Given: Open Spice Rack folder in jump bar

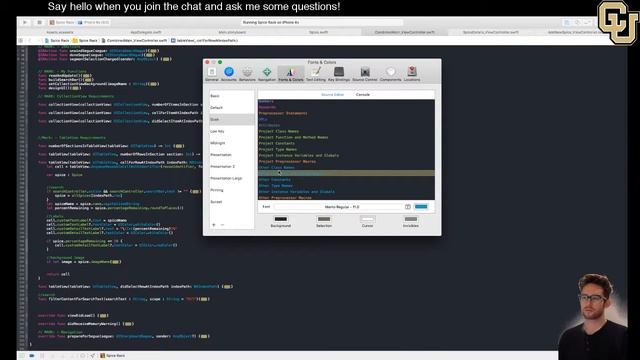Looking at the screenshot, I should 85,40.
